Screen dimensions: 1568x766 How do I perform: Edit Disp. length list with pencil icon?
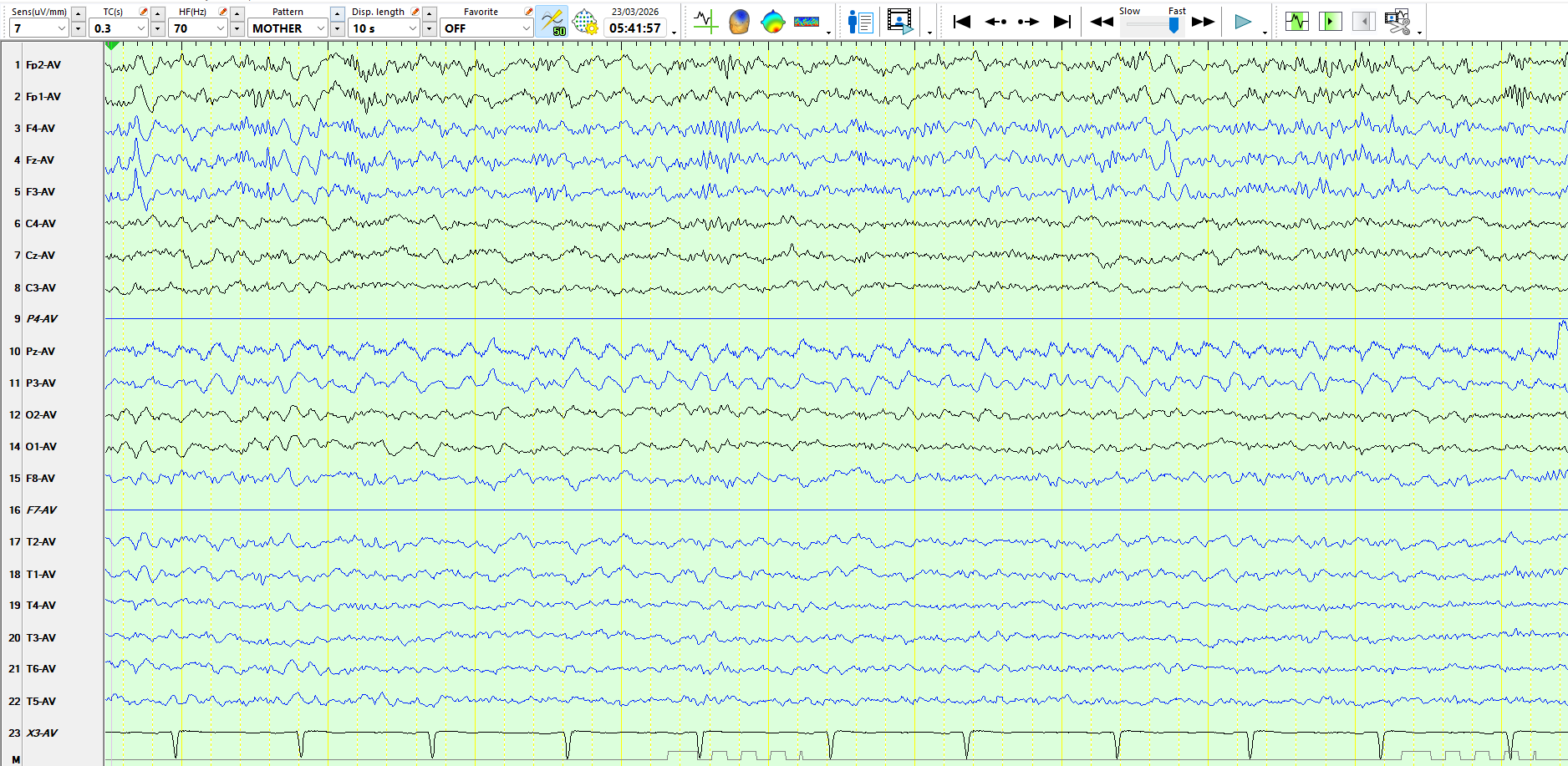pos(415,12)
